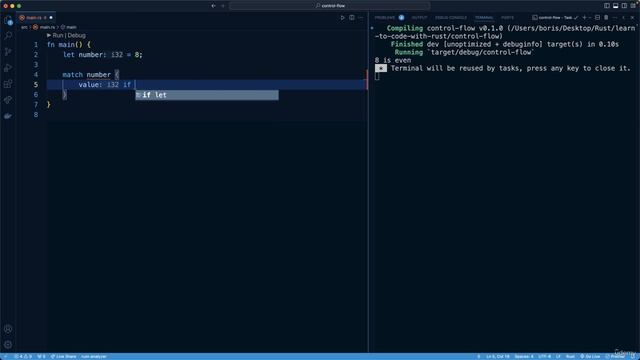Image resolution: width=640 pixels, height=360 pixels.
Task: Click errors and warnings count in status bar
Action: (23, 356)
